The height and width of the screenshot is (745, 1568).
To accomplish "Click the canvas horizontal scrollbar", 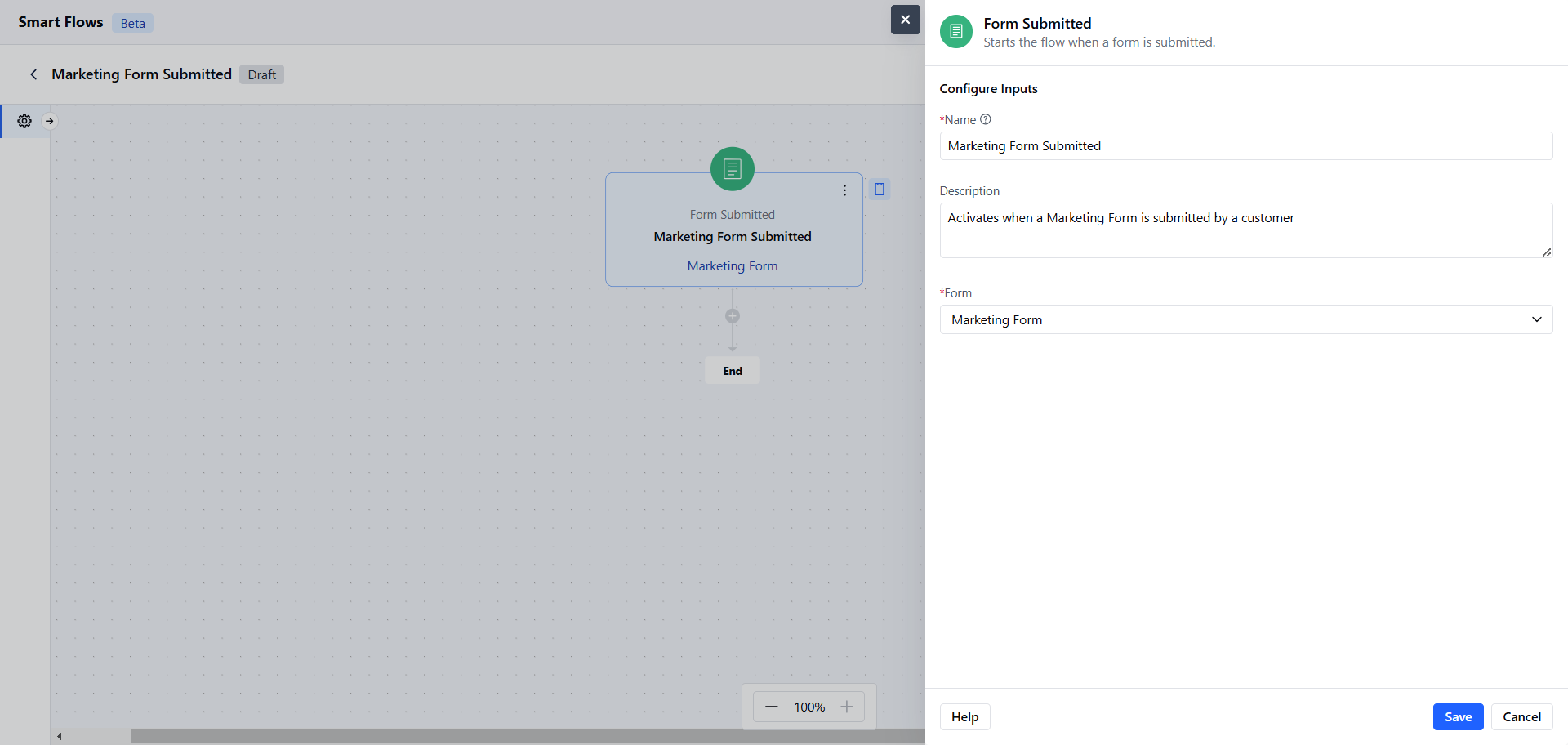I will (x=528, y=737).
